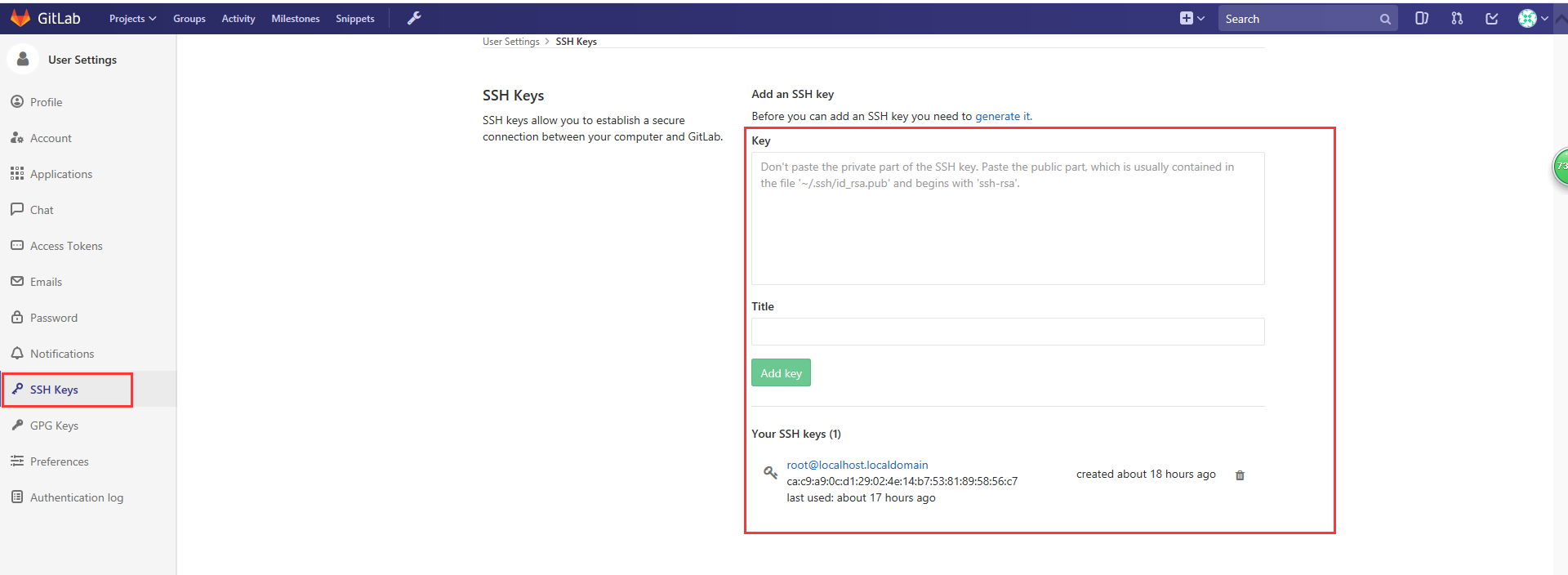The width and height of the screenshot is (1568, 575).
Task: Click the Applications grid icon
Action: click(17, 173)
